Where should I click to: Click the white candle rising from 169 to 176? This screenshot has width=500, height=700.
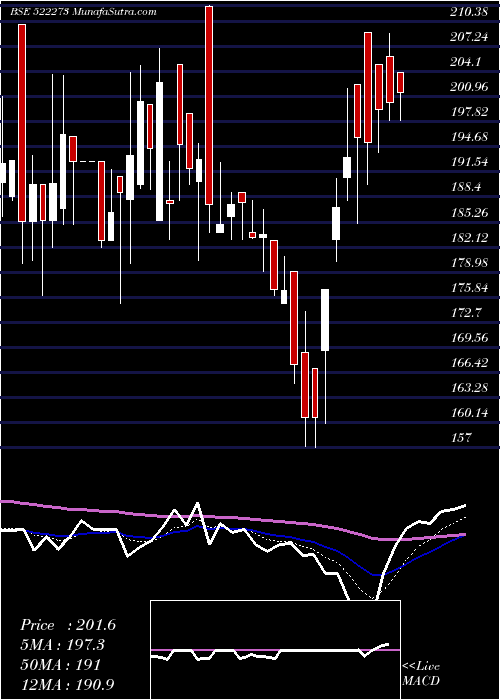click(x=325, y=320)
